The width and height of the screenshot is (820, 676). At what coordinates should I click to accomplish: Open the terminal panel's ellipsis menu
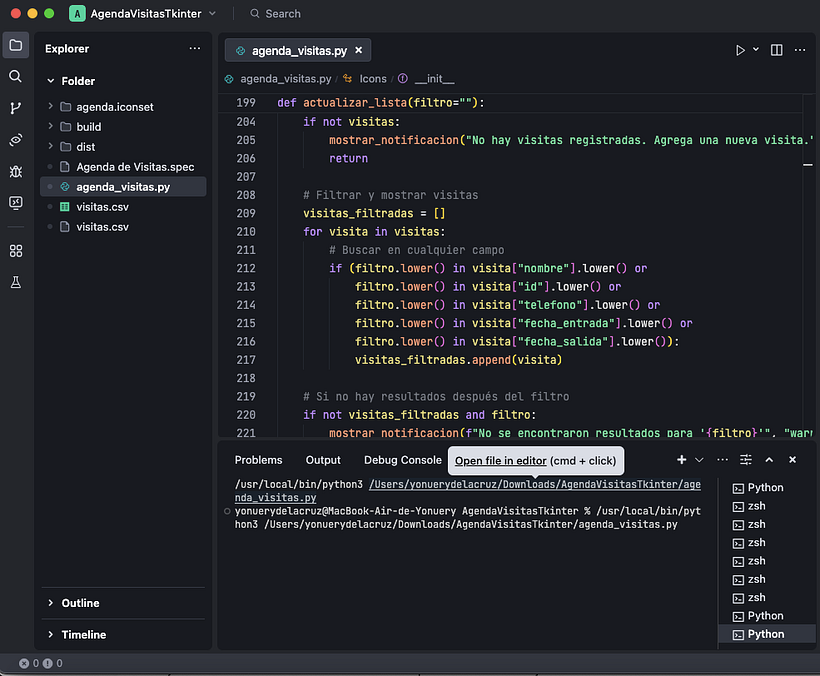(x=722, y=460)
